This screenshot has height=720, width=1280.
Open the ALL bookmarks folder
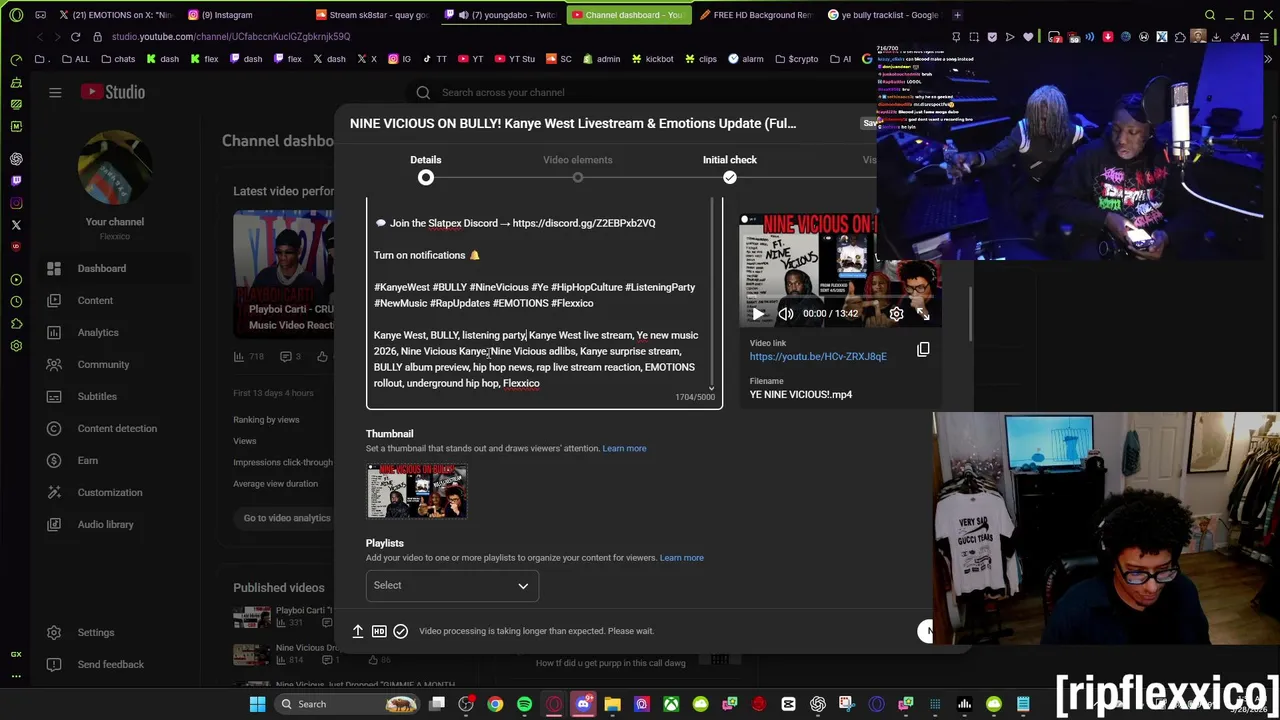pos(75,59)
